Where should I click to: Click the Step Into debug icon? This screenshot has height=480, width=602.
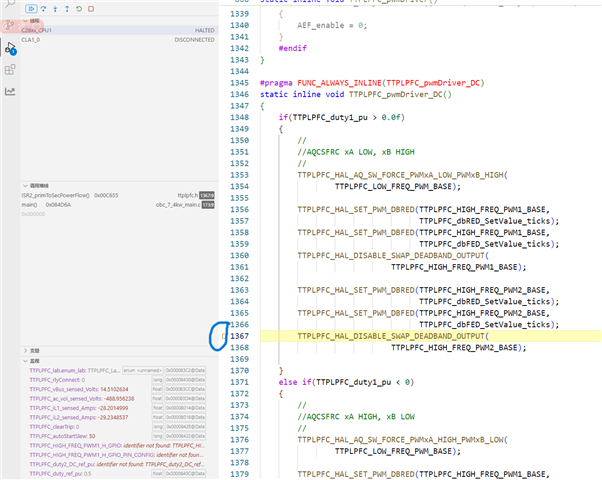[x=55, y=8]
